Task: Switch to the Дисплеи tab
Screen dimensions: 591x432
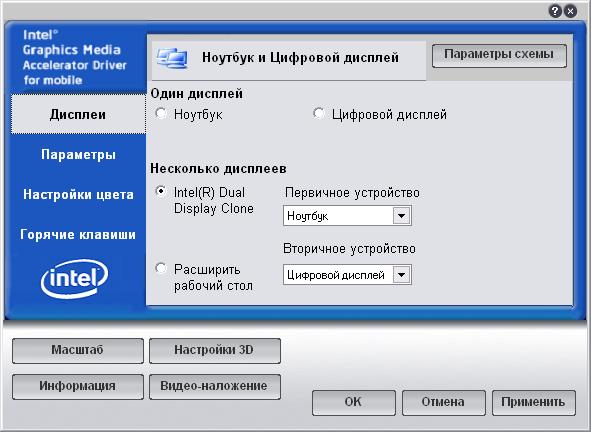Action: click(x=78, y=114)
